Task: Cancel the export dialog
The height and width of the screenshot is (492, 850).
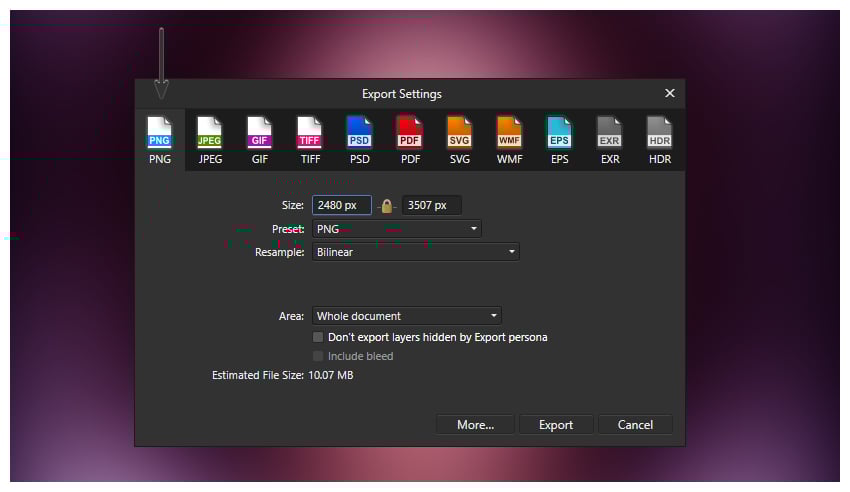Action: (x=635, y=425)
